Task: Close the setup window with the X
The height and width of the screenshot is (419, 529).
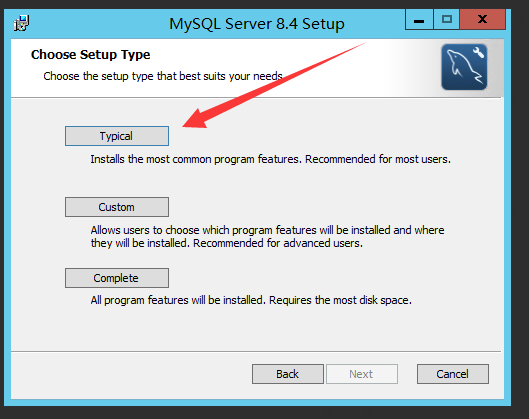Action: point(482,20)
